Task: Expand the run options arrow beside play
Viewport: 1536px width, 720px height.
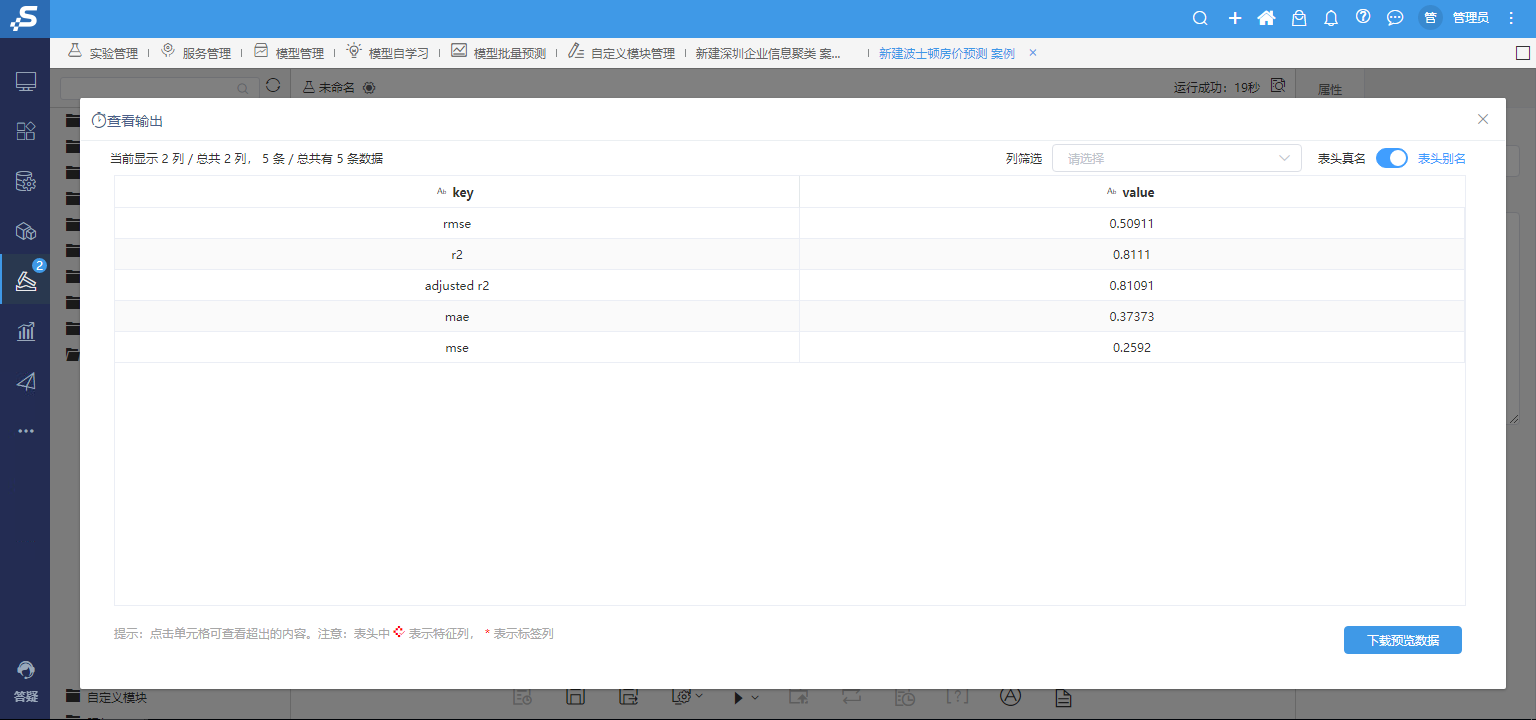Action: pos(755,697)
